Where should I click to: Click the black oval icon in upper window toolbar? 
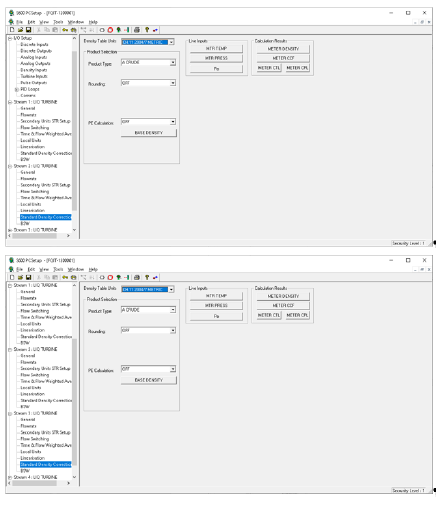pos(102,30)
